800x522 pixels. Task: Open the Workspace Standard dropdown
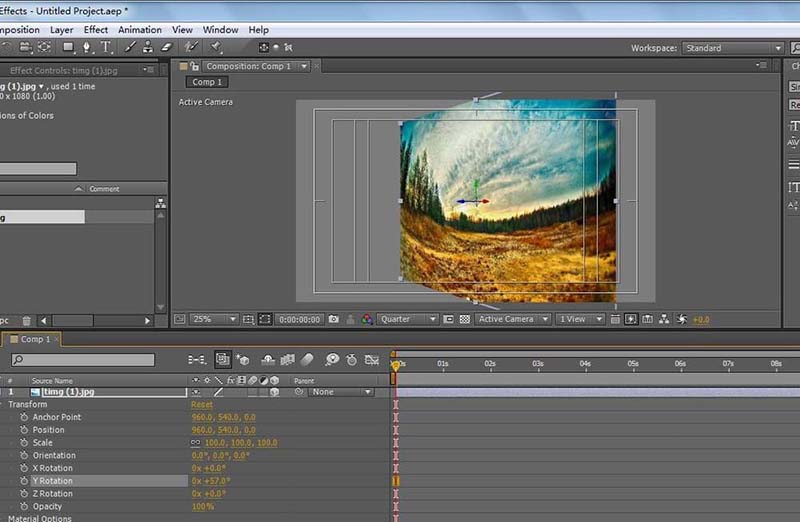point(734,48)
